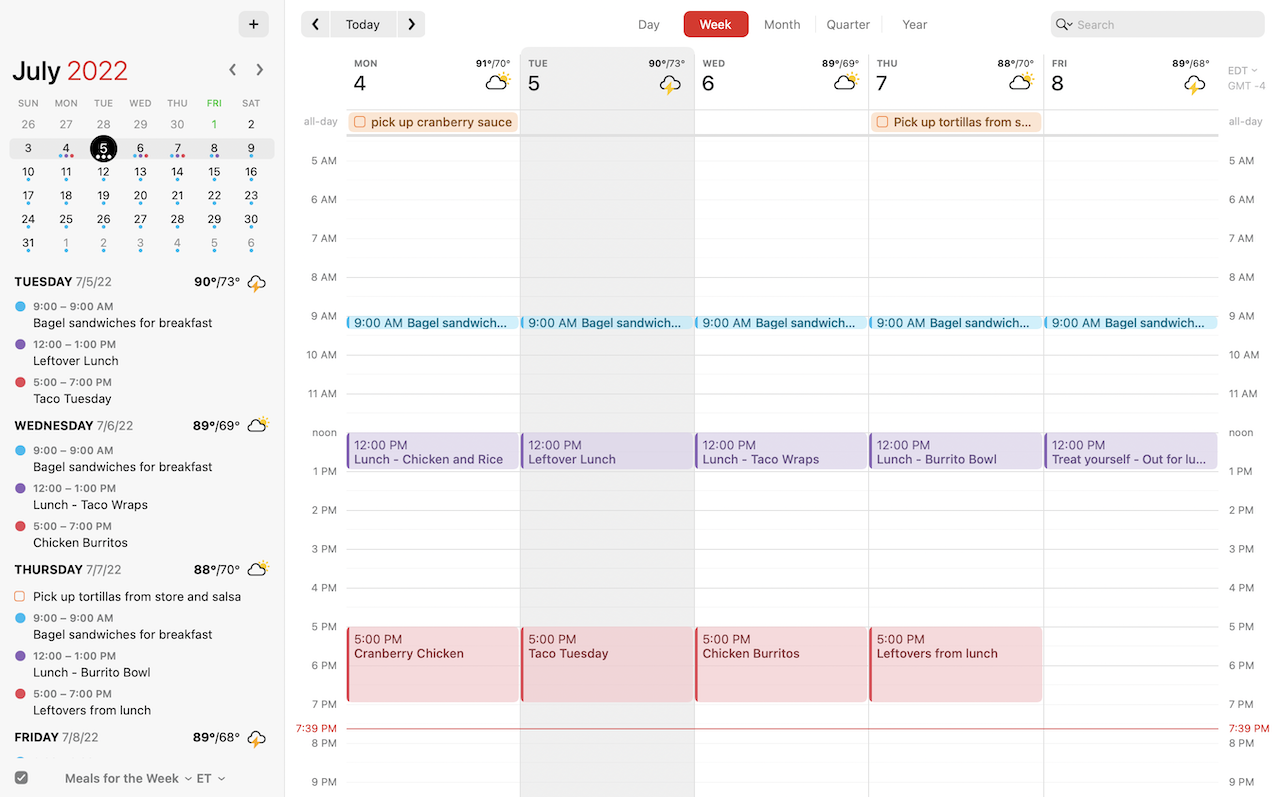This screenshot has height=797, width=1280.
Task: Go to previous week with left arrow
Action: tap(315, 24)
